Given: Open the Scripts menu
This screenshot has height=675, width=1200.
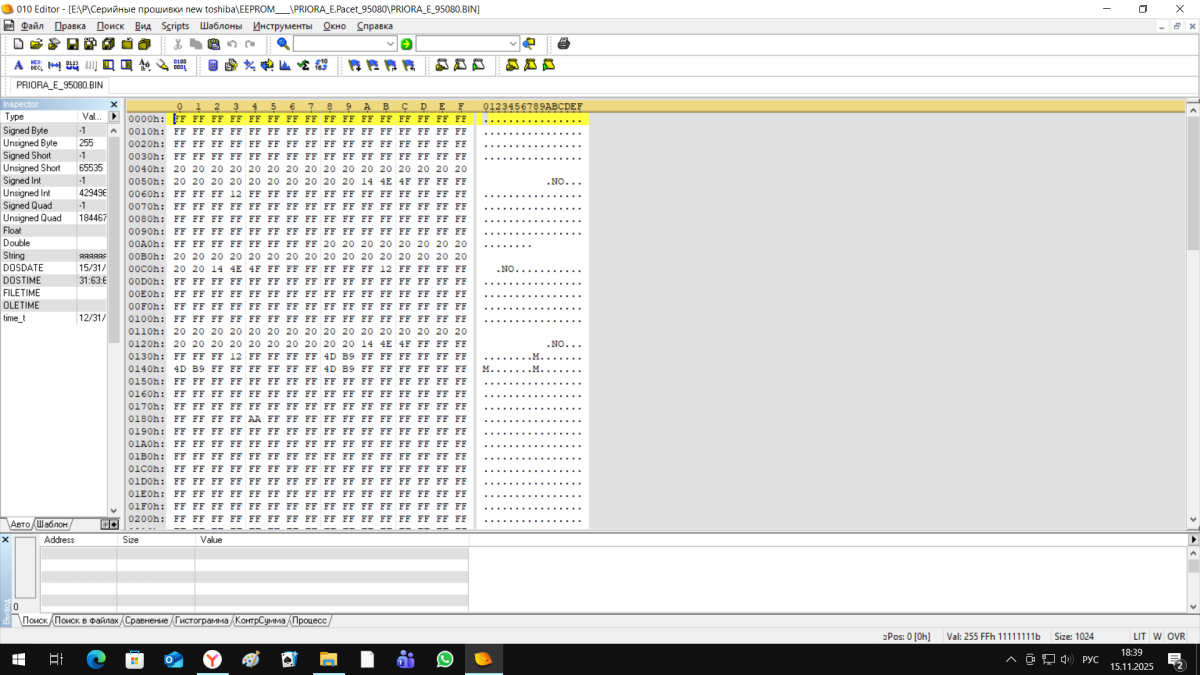Looking at the screenshot, I should (x=175, y=26).
